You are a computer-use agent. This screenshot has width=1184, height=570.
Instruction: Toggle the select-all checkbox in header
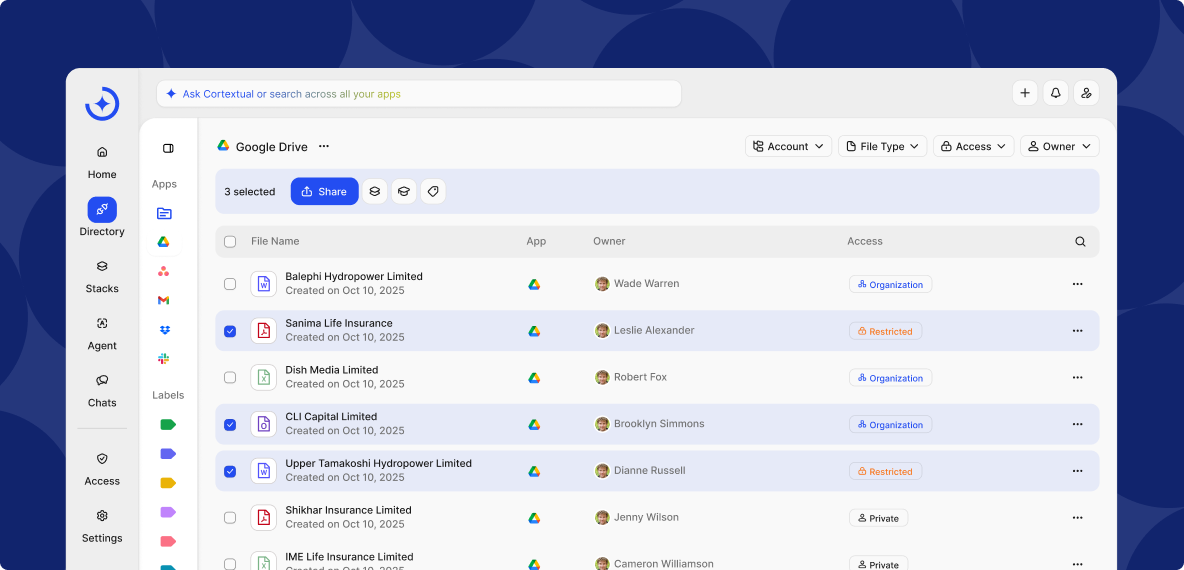click(230, 241)
